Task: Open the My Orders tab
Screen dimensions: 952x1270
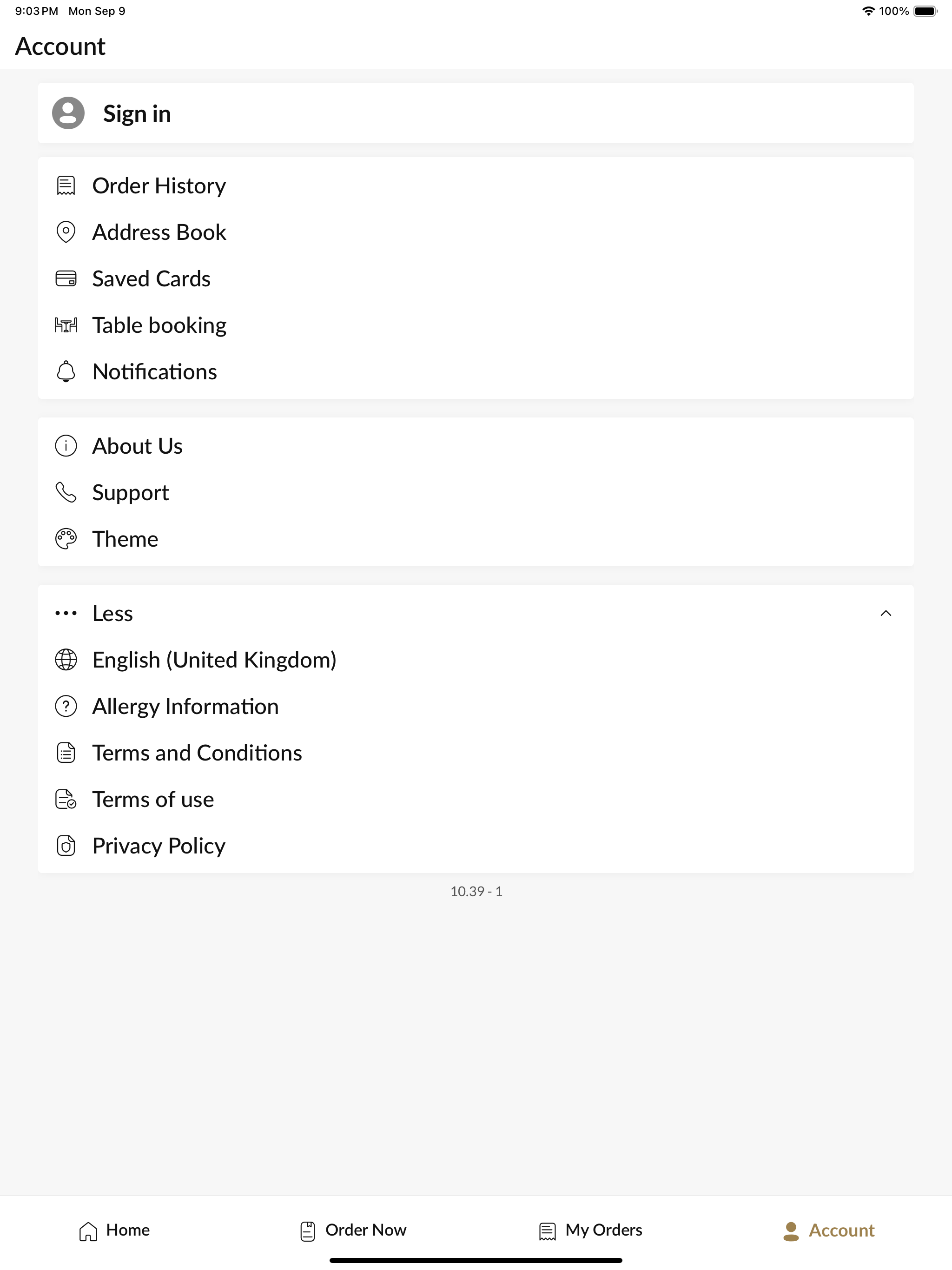Action: click(590, 1230)
